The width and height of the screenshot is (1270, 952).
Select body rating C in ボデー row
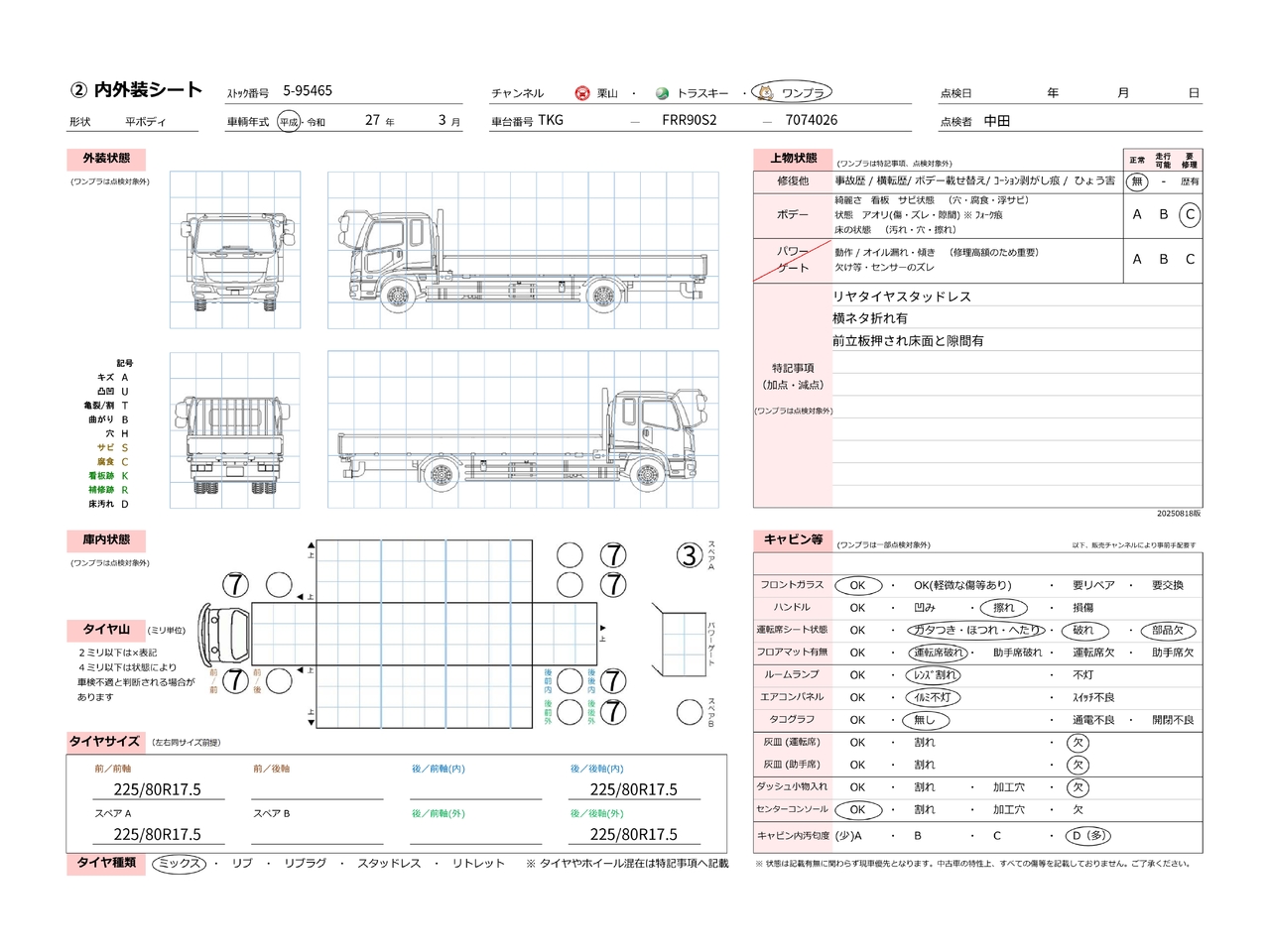pyautogui.click(x=1190, y=214)
